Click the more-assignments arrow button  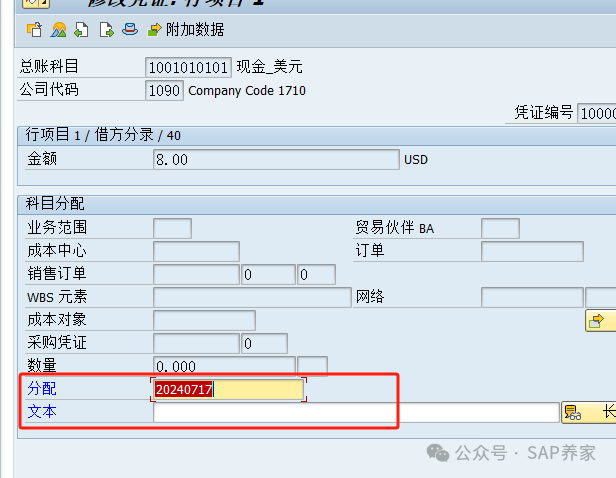coord(600,320)
